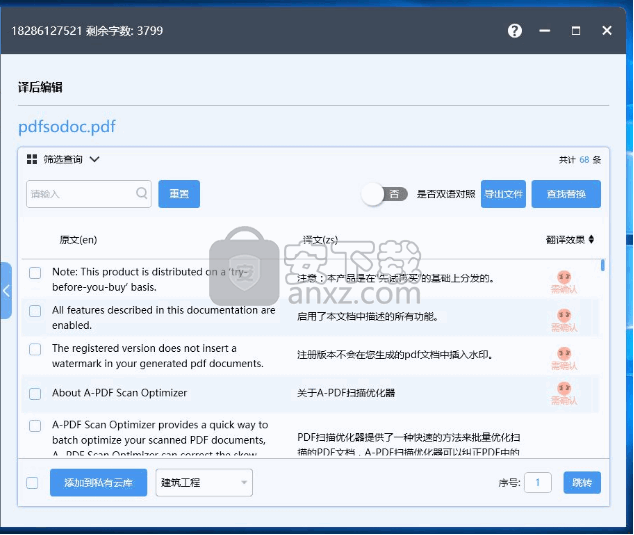
Task: Maximize the translation editor window
Action: click(x=576, y=31)
